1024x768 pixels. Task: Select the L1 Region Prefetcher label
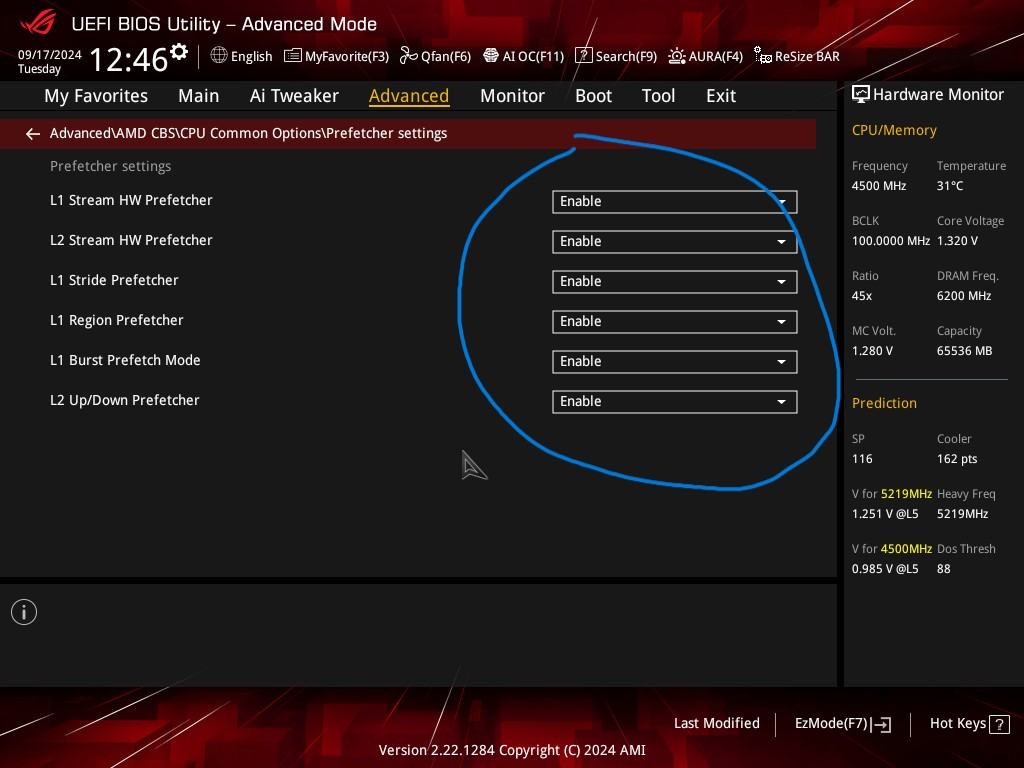click(117, 320)
